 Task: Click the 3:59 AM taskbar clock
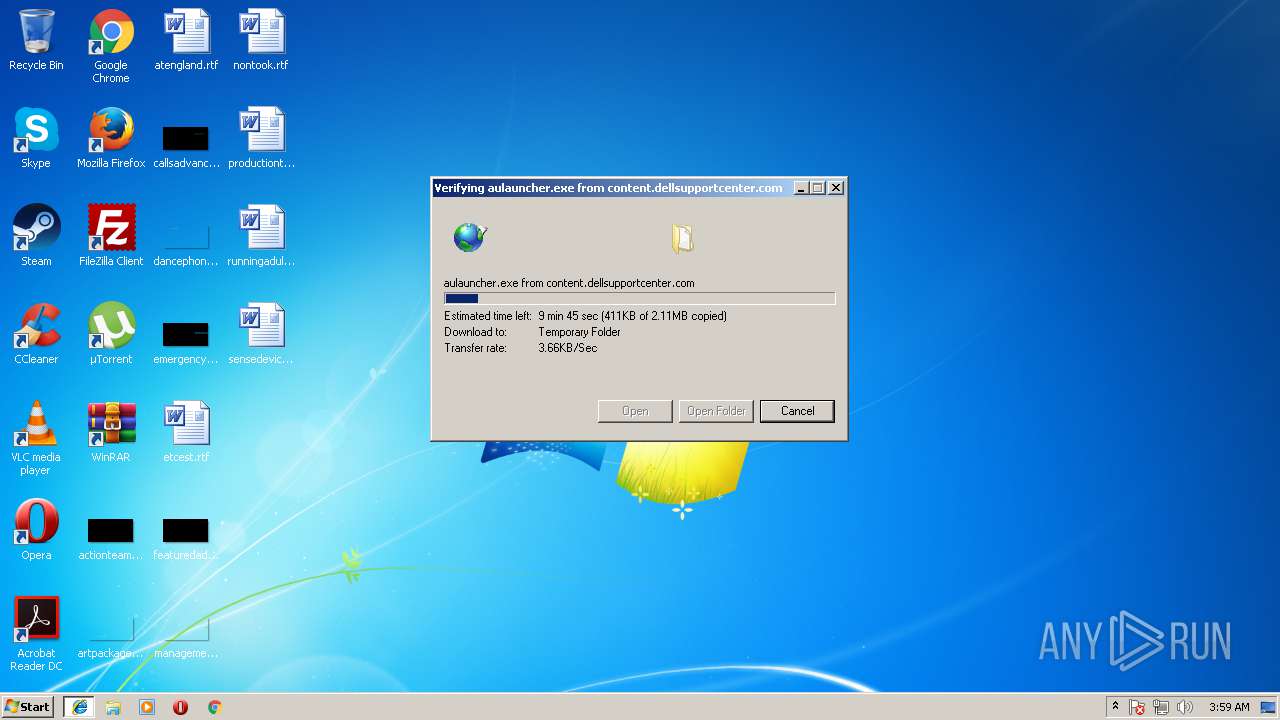[1229, 707]
